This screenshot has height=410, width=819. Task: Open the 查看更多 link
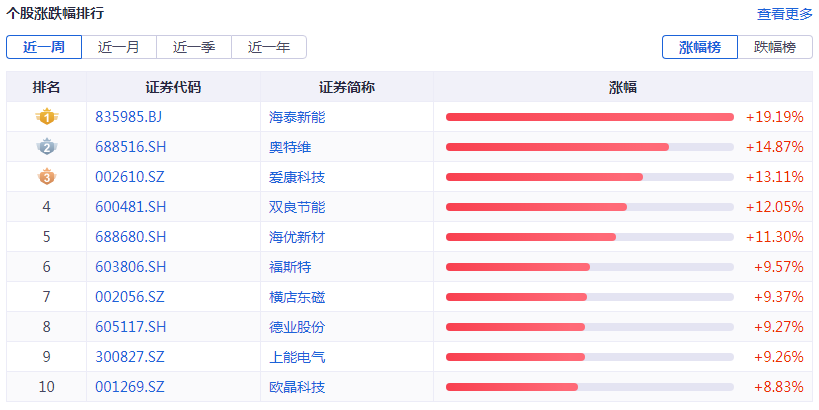click(785, 14)
